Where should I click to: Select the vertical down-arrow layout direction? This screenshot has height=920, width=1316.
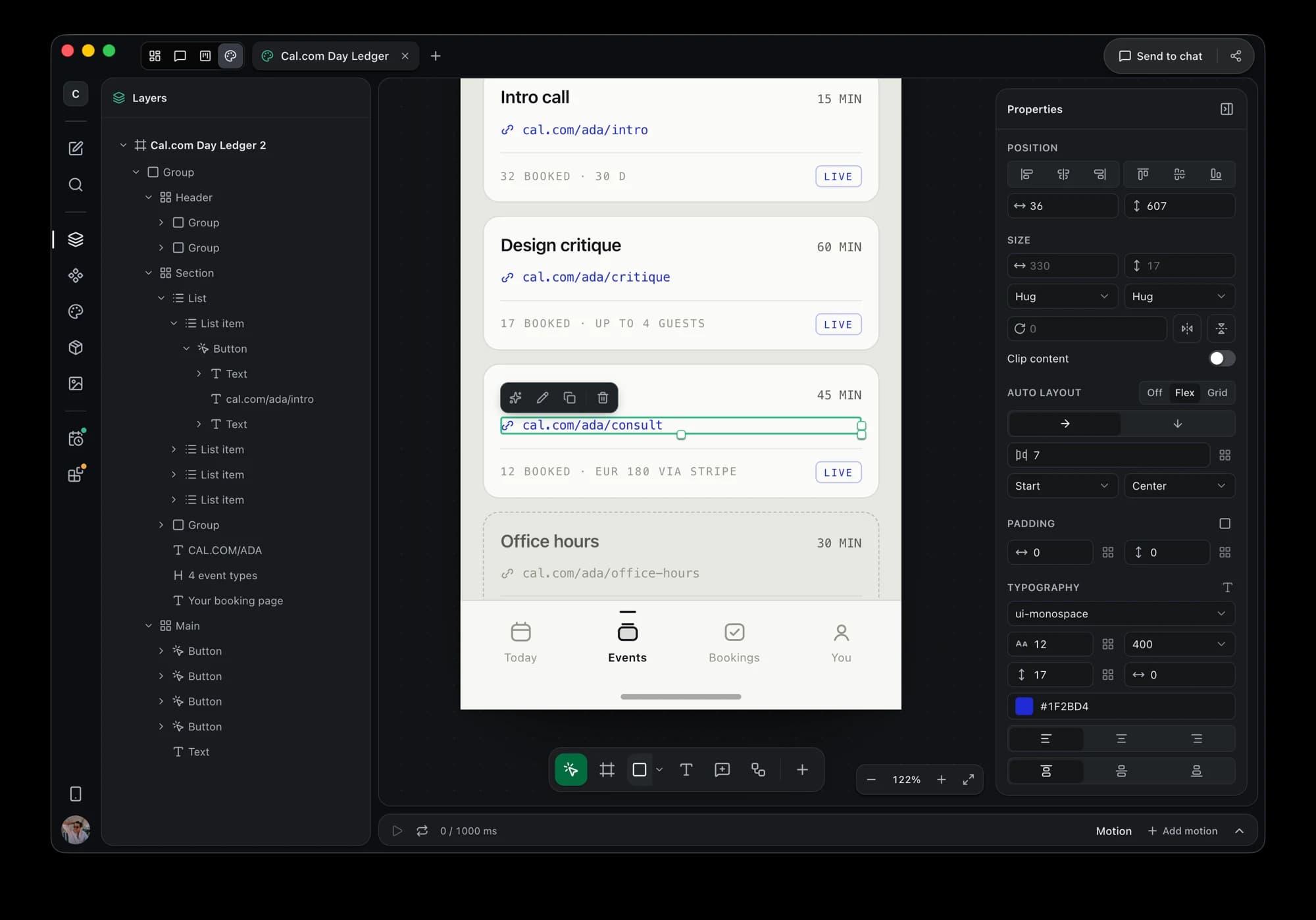tap(1178, 424)
